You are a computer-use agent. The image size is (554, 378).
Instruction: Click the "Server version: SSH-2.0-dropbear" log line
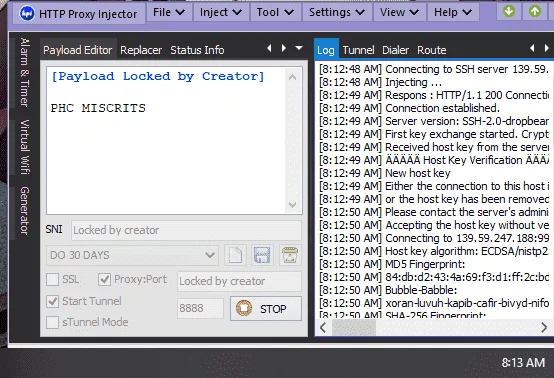coord(434,121)
